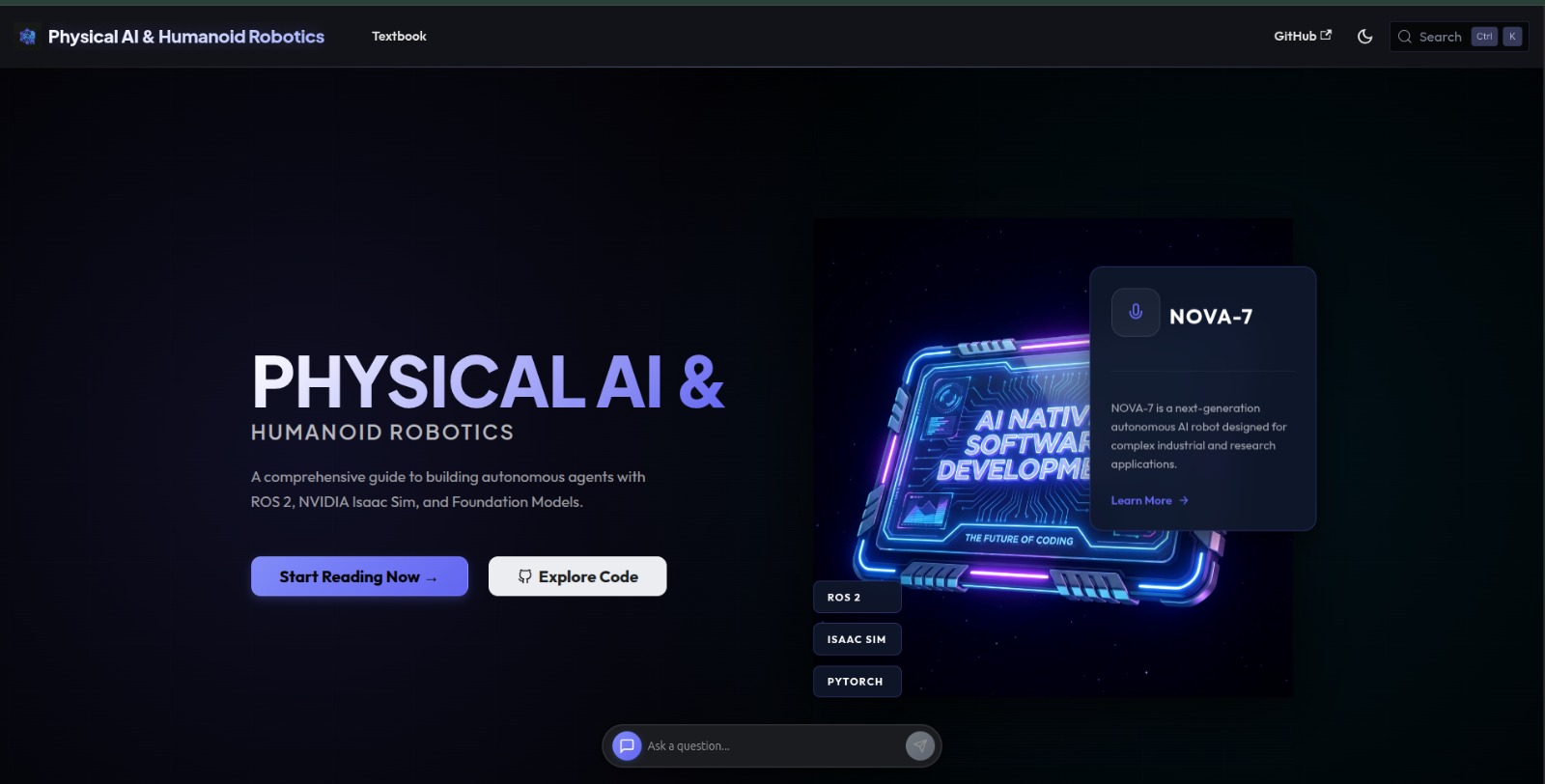This screenshot has height=784, width=1545.
Task: Select the PYTORCH tag
Action: point(857,682)
